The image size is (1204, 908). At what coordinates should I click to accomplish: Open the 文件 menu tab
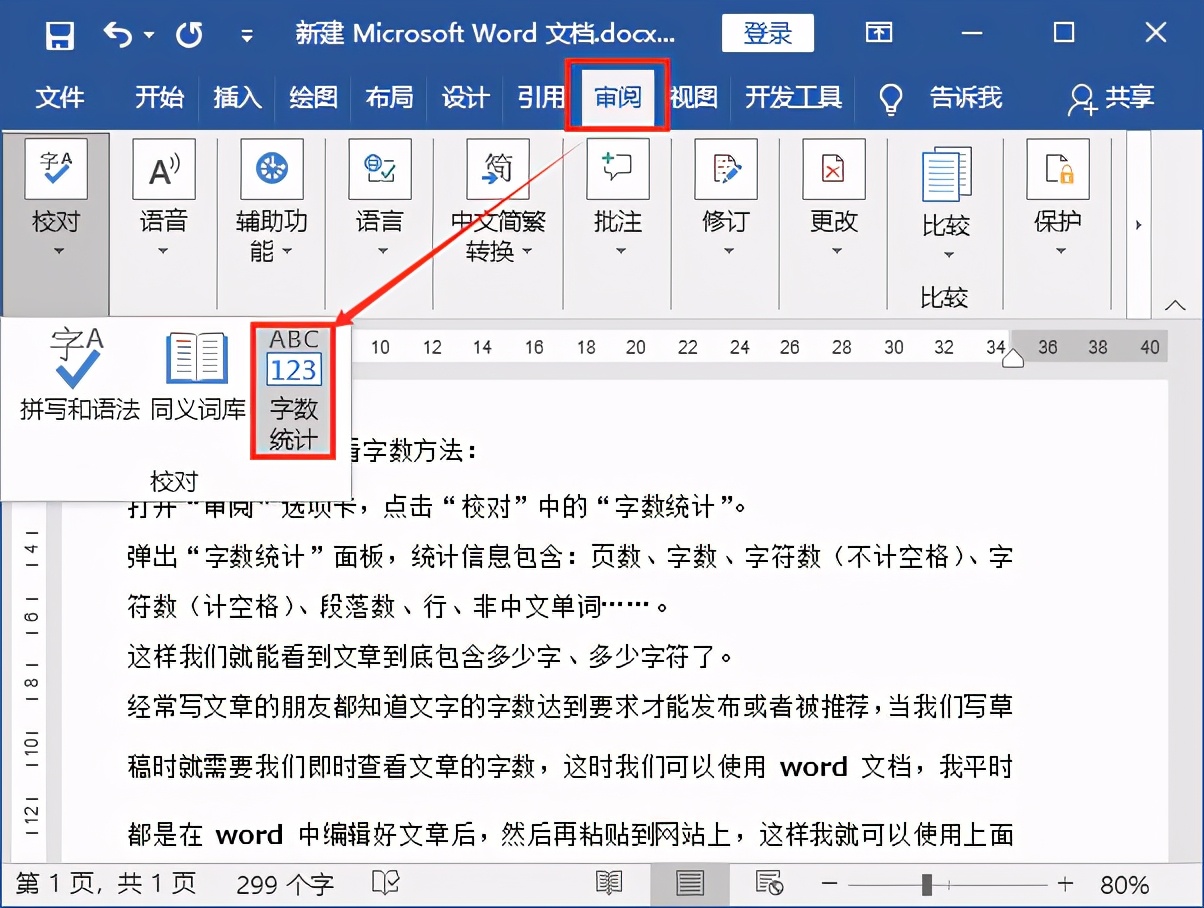pyautogui.click(x=59, y=98)
